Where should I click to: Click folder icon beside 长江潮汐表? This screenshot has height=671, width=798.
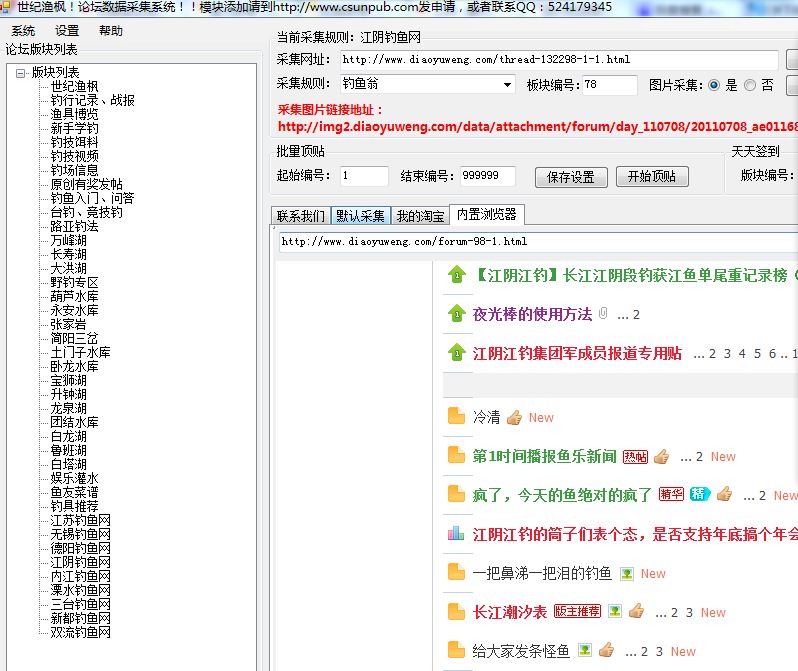(x=457, y=611)
